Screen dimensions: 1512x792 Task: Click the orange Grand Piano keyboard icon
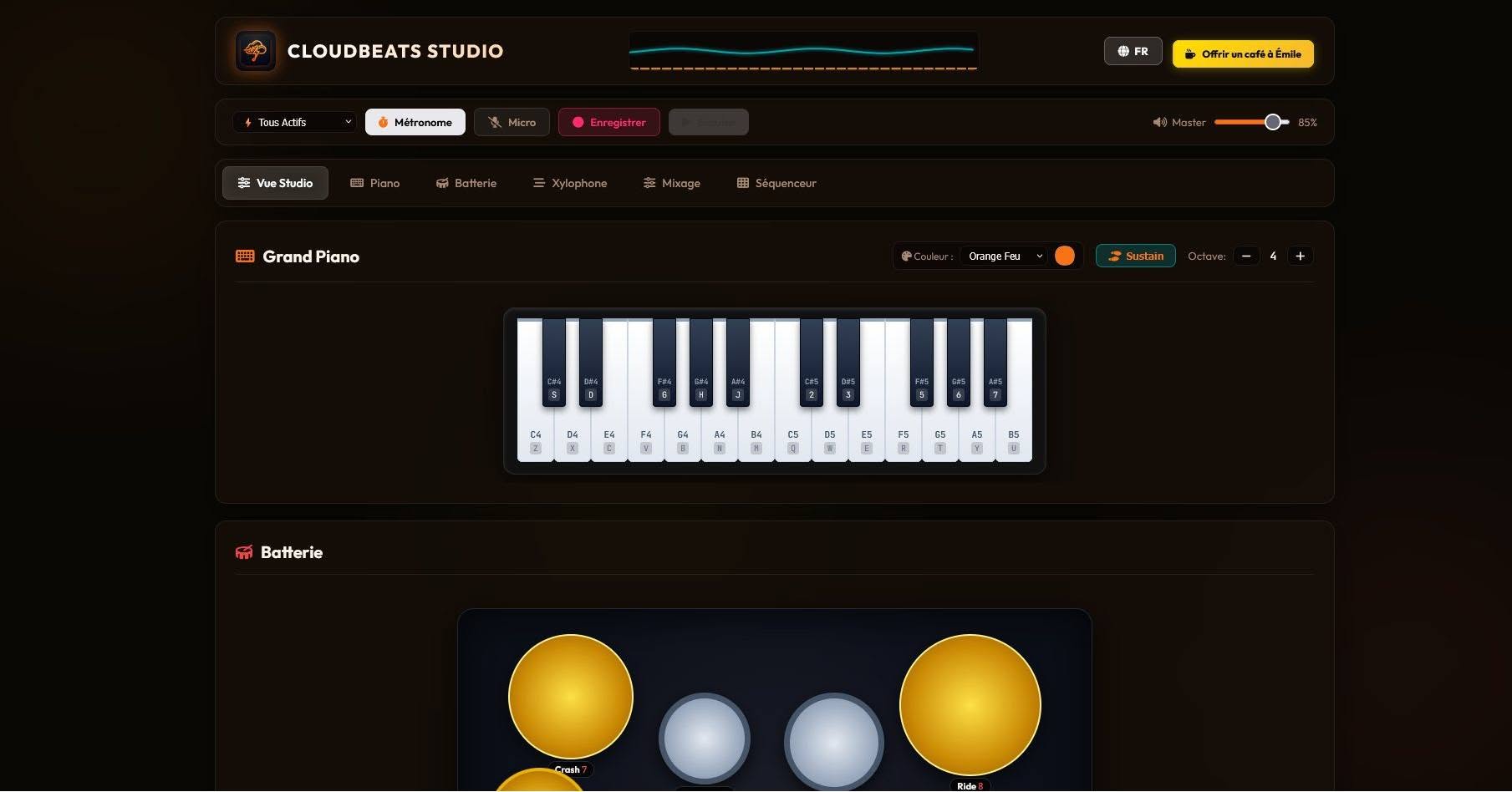pos(245,256)
